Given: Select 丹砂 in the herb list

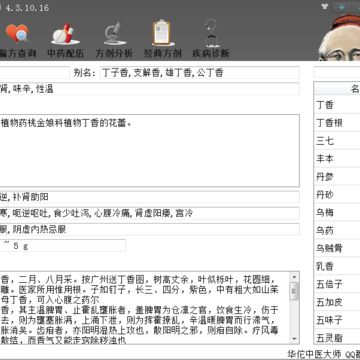Looking at the screenshot, I should [337, 195].
